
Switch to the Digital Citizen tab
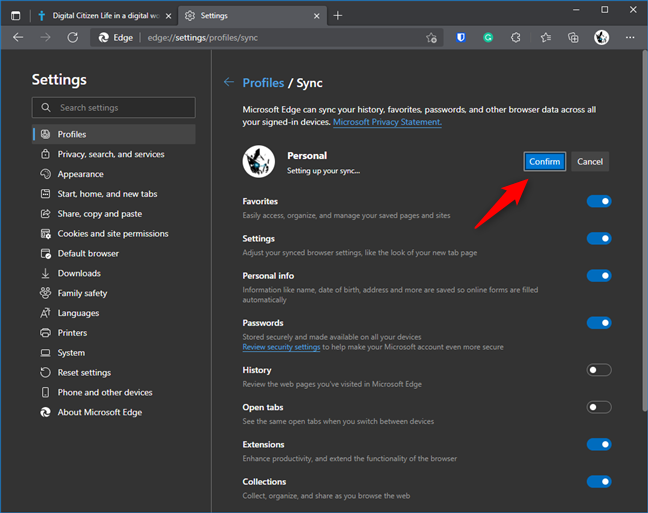click(x=100, y=15)
